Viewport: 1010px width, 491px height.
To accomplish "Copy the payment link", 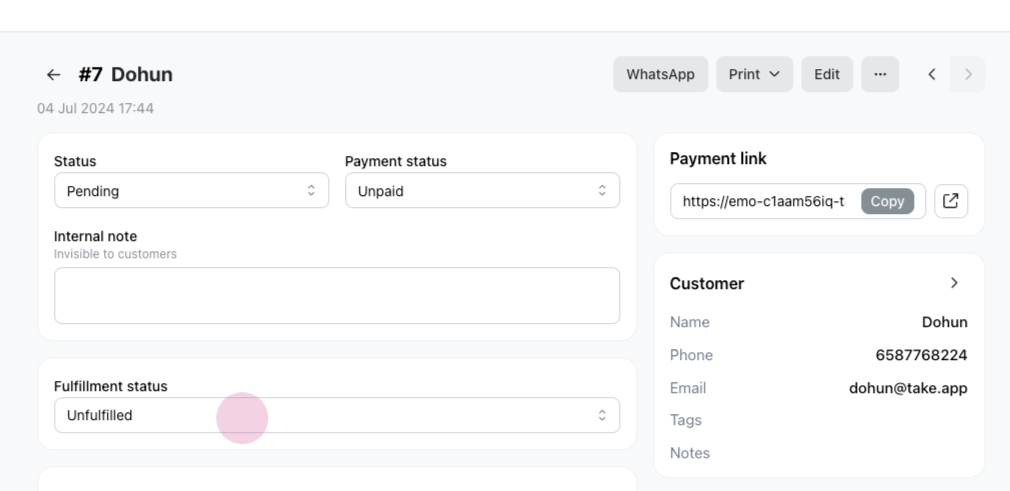I will point(887,201).
